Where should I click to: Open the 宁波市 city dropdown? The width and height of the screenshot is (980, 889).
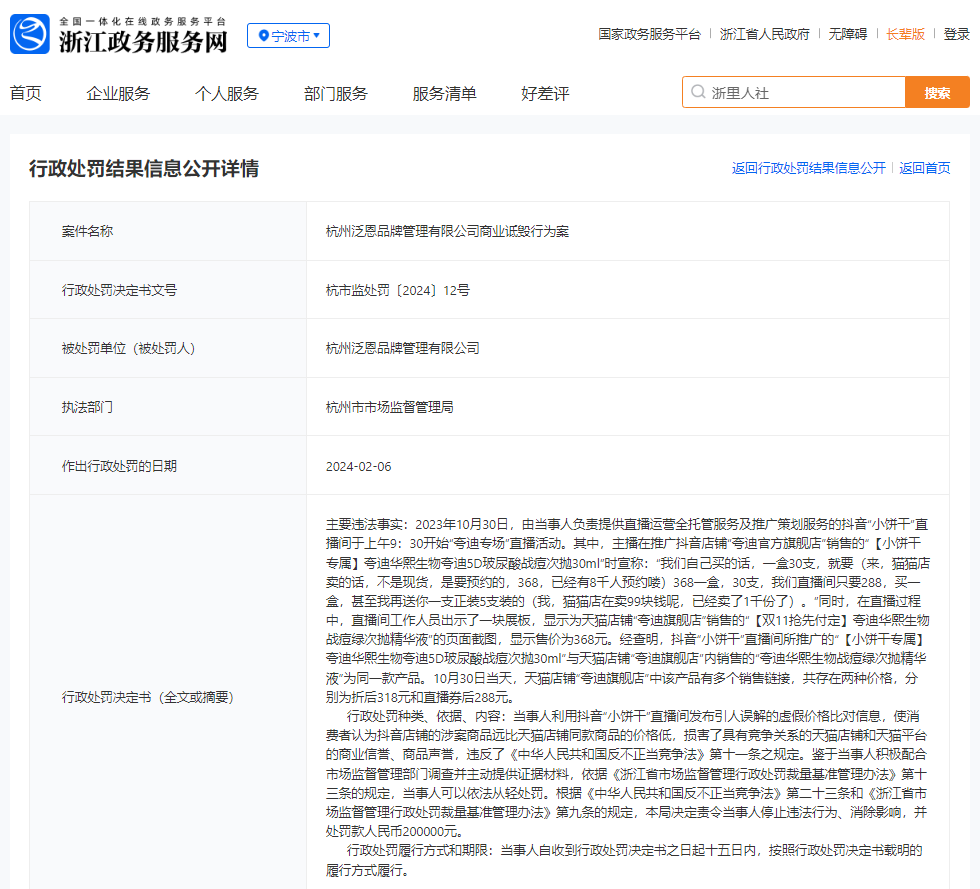(x=288, y=36)
